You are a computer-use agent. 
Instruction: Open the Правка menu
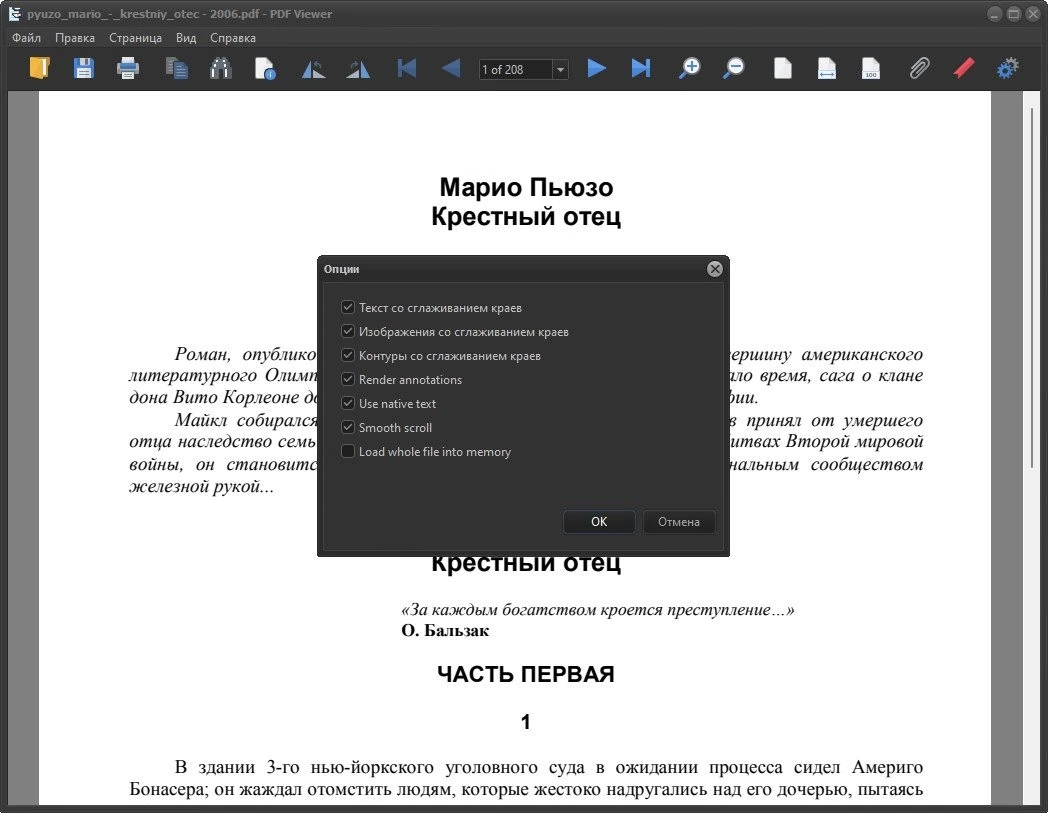[75, 38]
